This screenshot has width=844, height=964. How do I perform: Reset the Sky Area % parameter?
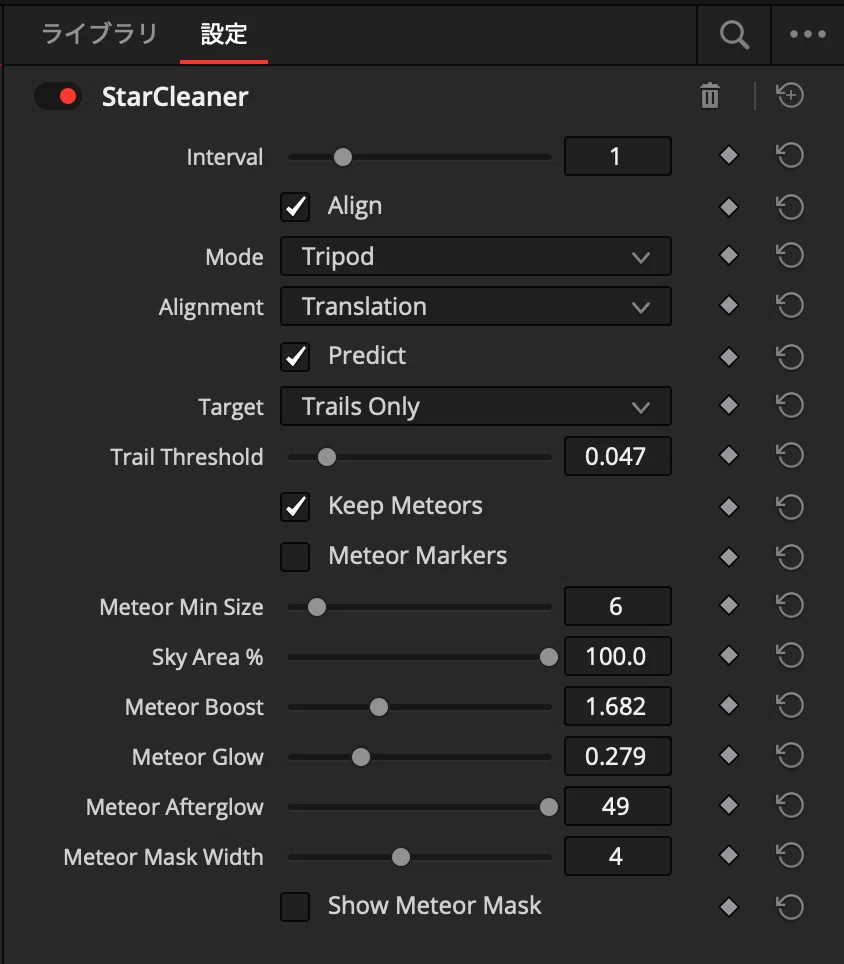(790, 655)
